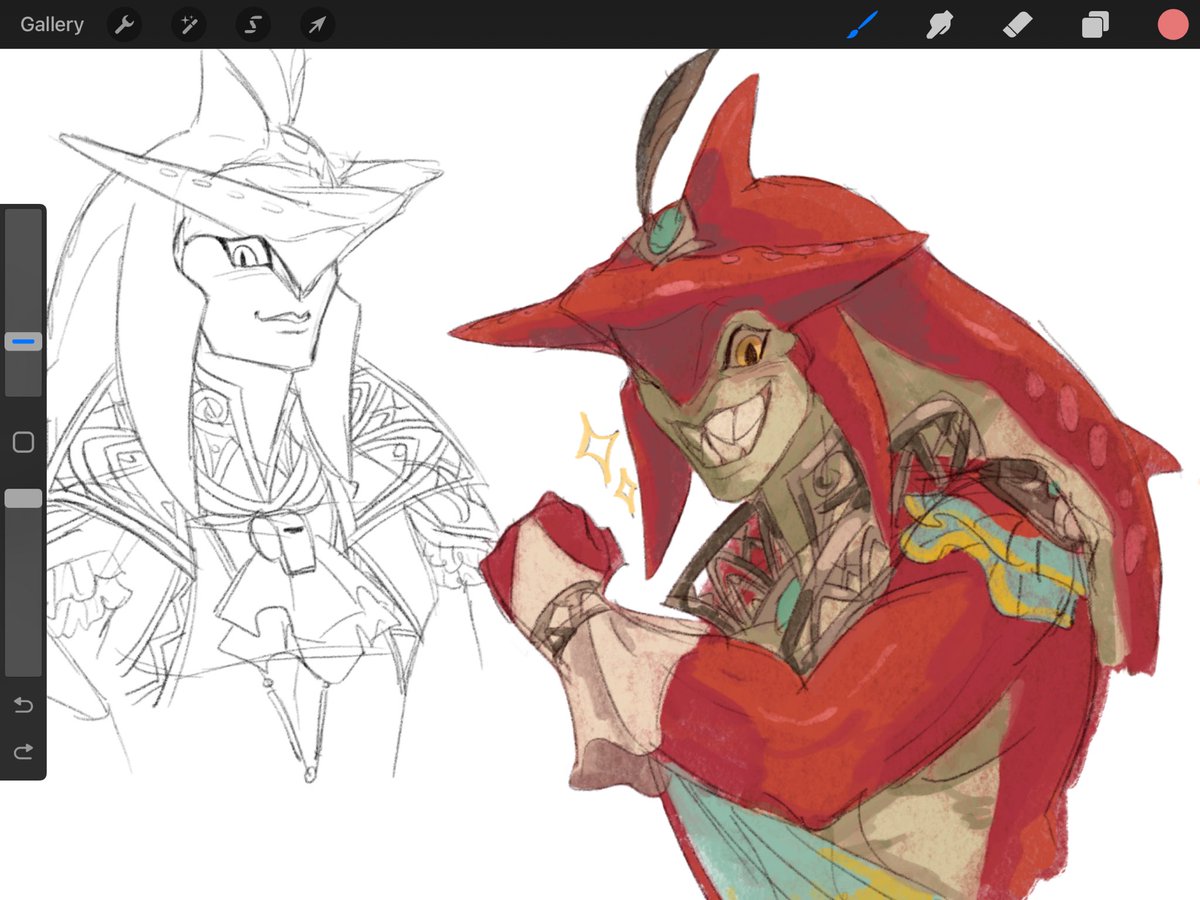Redo the last undone stroke
Image resolution: width=1200 pixels, height=900 pixels.
pyautogui.click(x=23, y=750)
